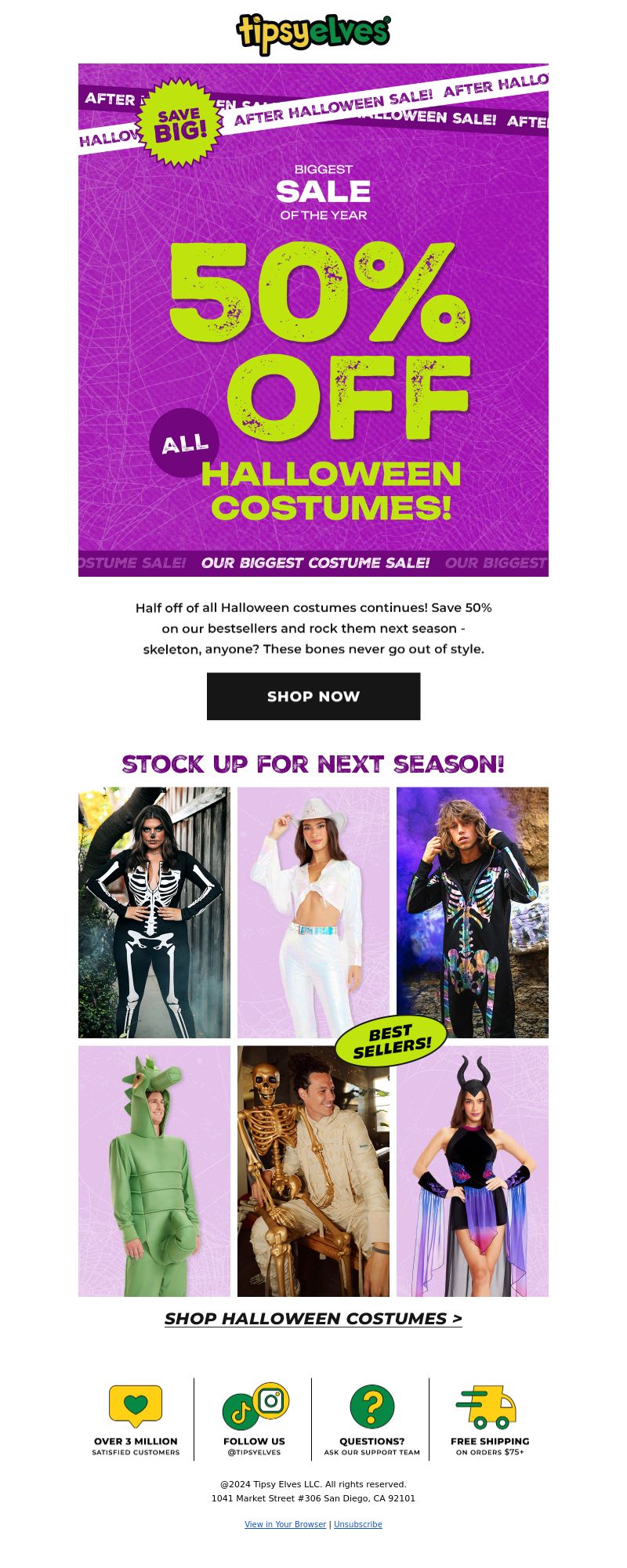This screenshot has height=1568, width=627.
Task: Click the Unsubscribe link
Action: (x=358, y=1524)
